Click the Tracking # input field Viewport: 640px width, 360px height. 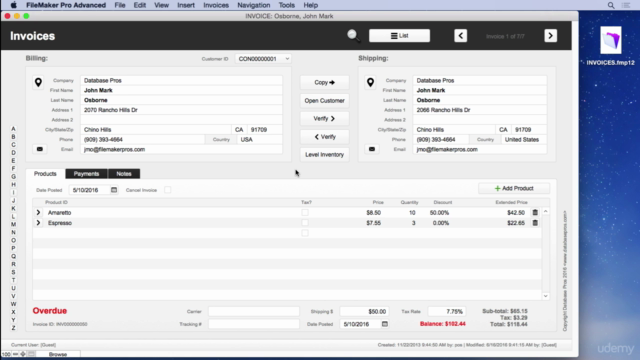point(254,324)
